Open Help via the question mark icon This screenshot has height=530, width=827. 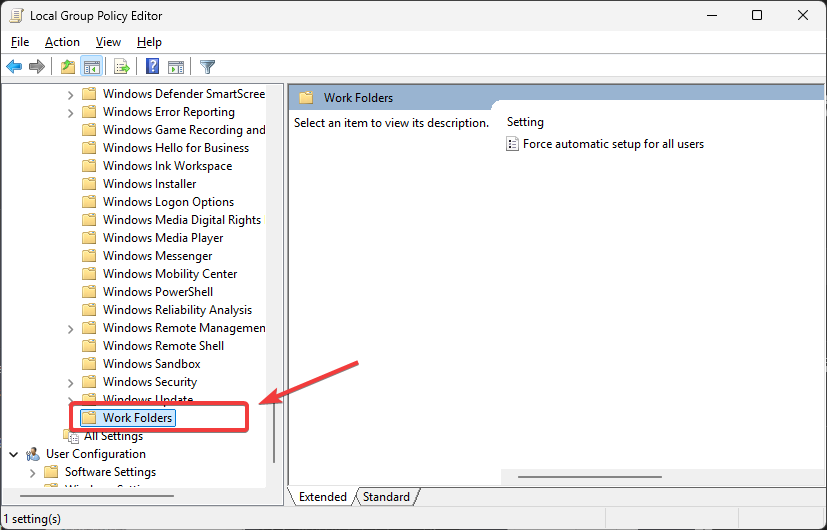(x=153, y=67)
